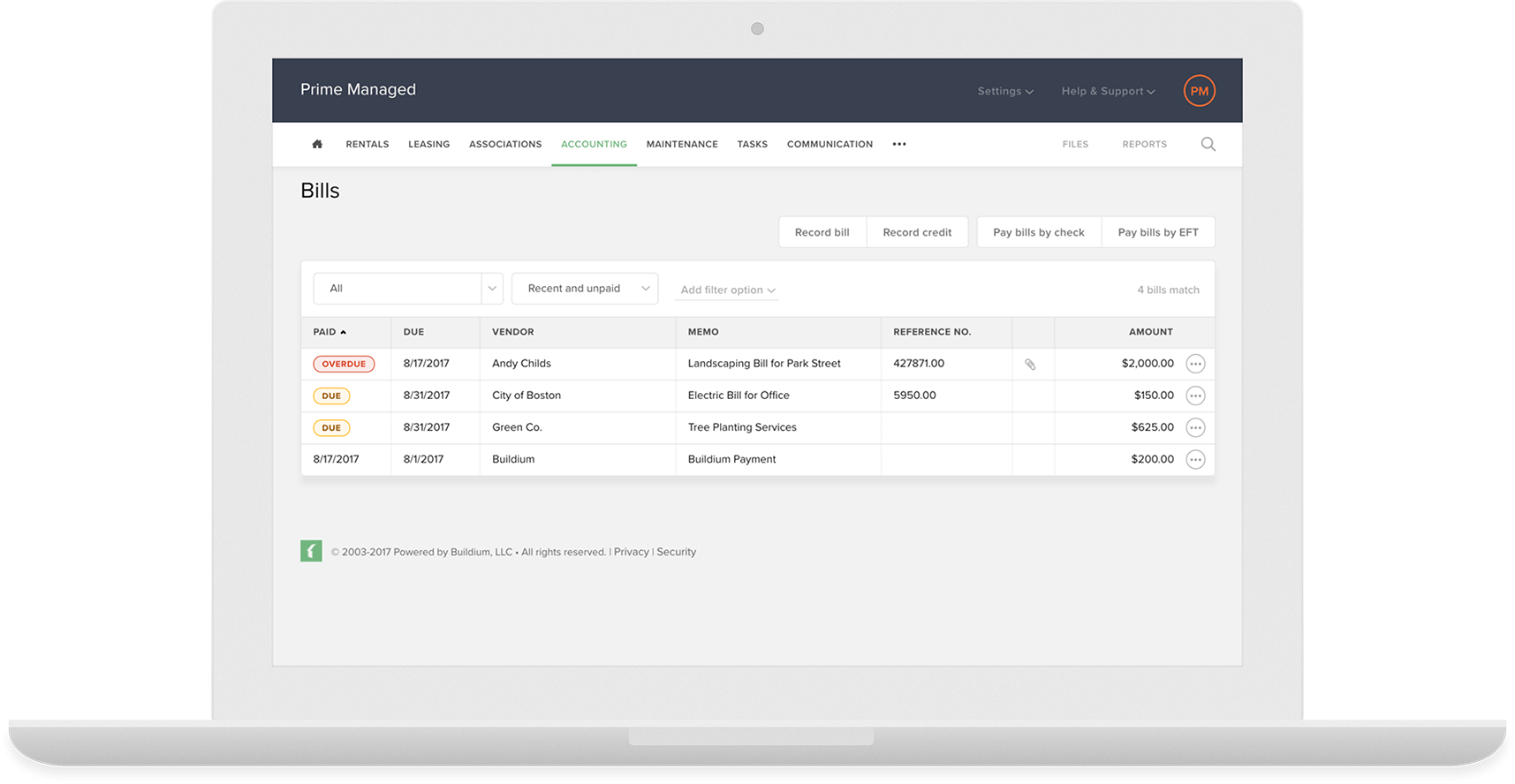The image size is (1515, 784).
Task: Open actions menu for City of Boston bill
Action: pos(1195,396)
